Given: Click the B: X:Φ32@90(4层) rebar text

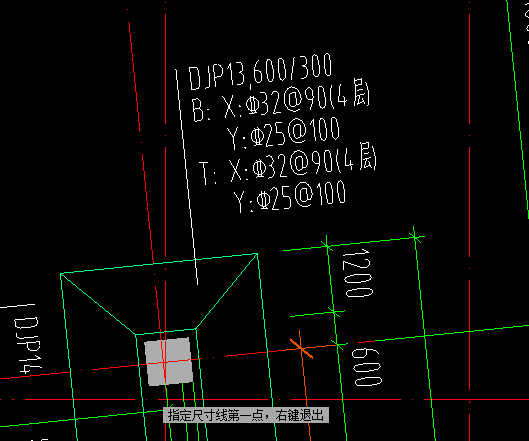Looking at the screenshot, I should (x=281, y=100).
